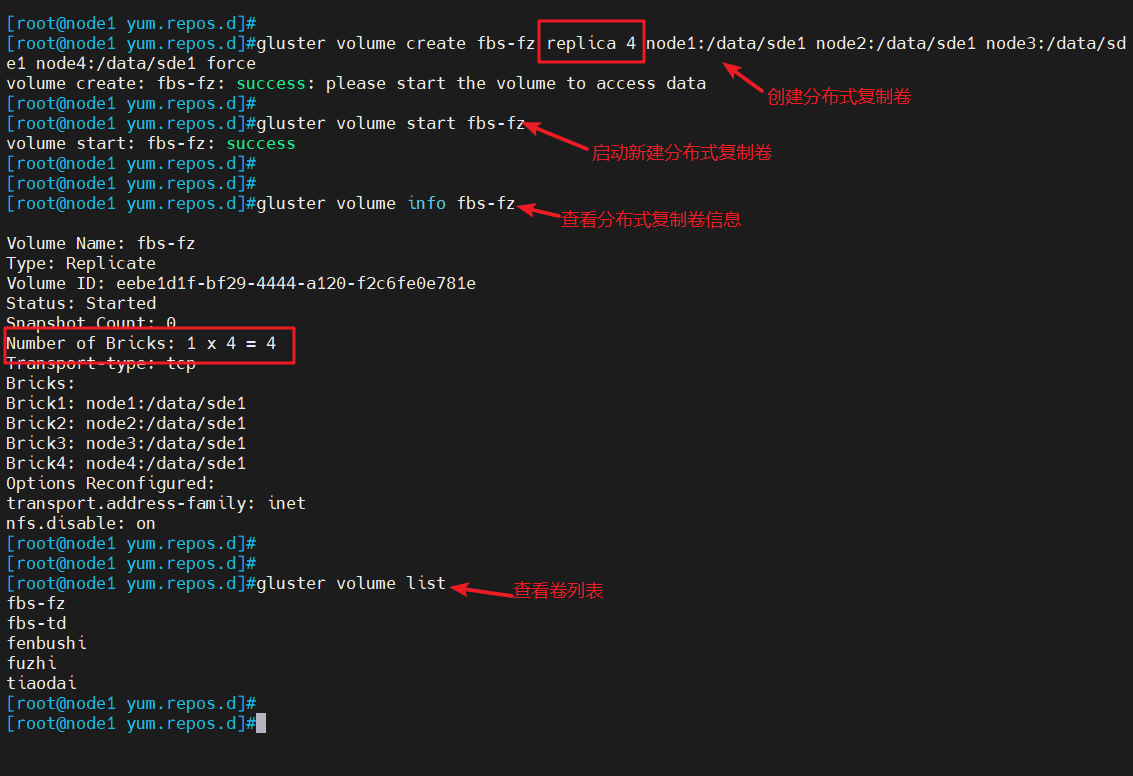Viewport: 1133px width, 776px height.
Task: Click the 'gluster volume start fbs-fz' command
Action: point(391,124)
